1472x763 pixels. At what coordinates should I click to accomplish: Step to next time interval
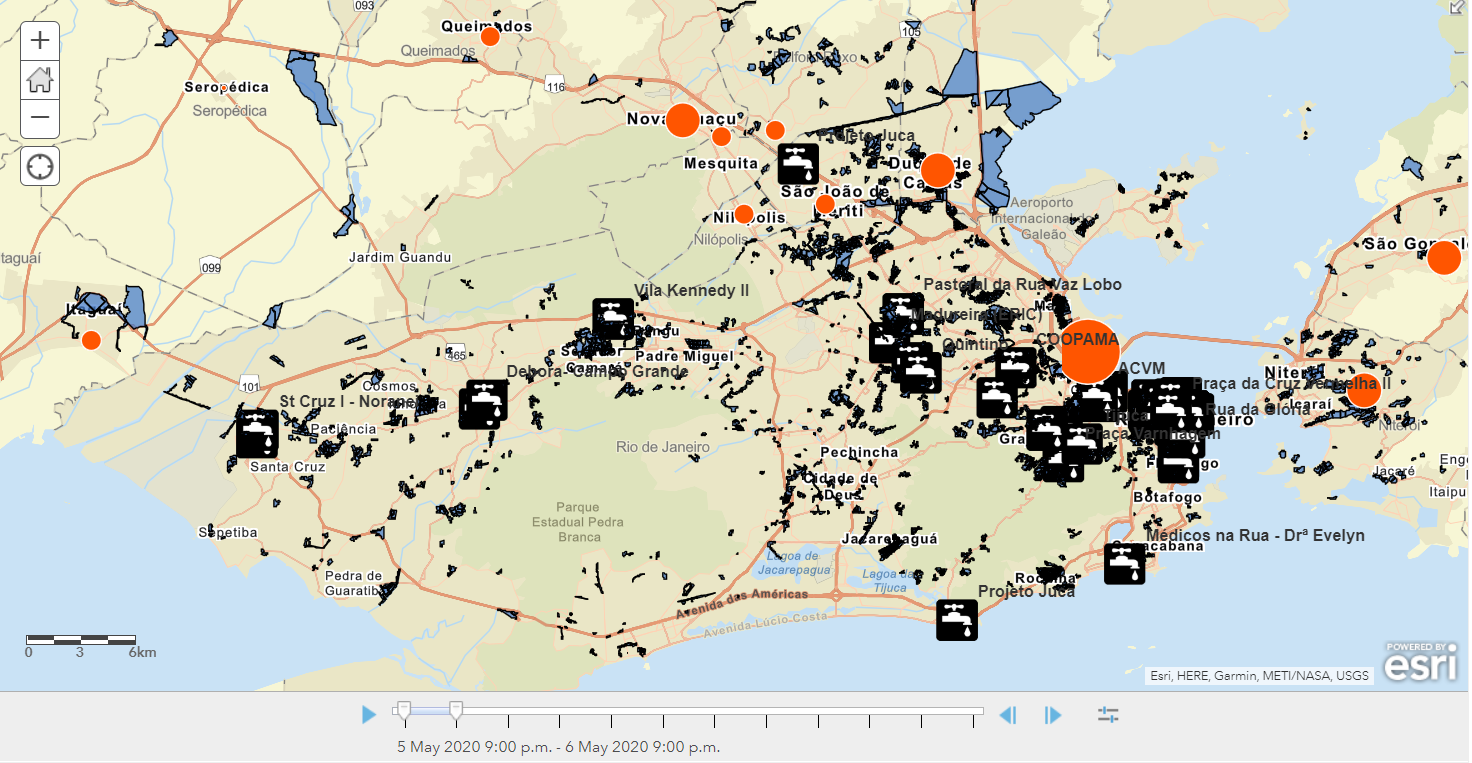point(1053,715)
